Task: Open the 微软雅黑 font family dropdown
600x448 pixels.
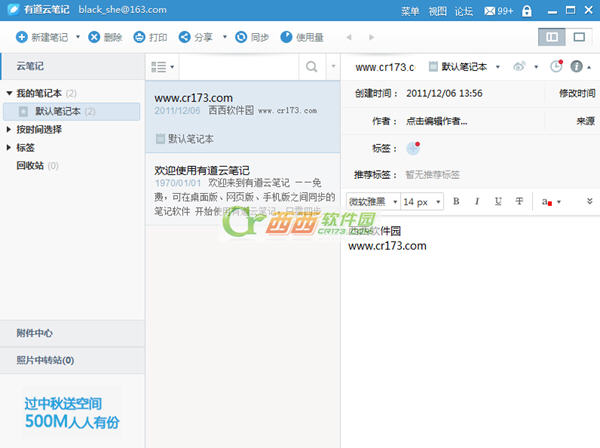Action: (x=373, y=202)
